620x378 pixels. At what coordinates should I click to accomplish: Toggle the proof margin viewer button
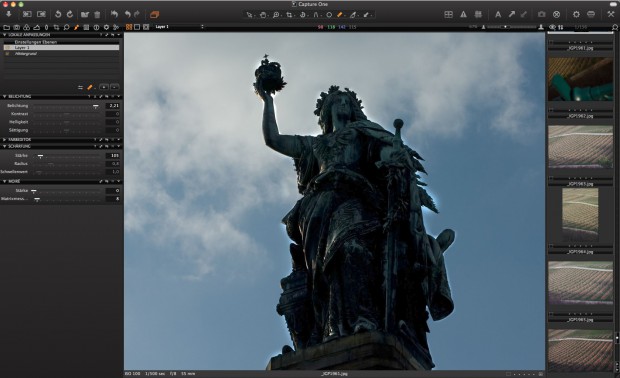point(146,27)
